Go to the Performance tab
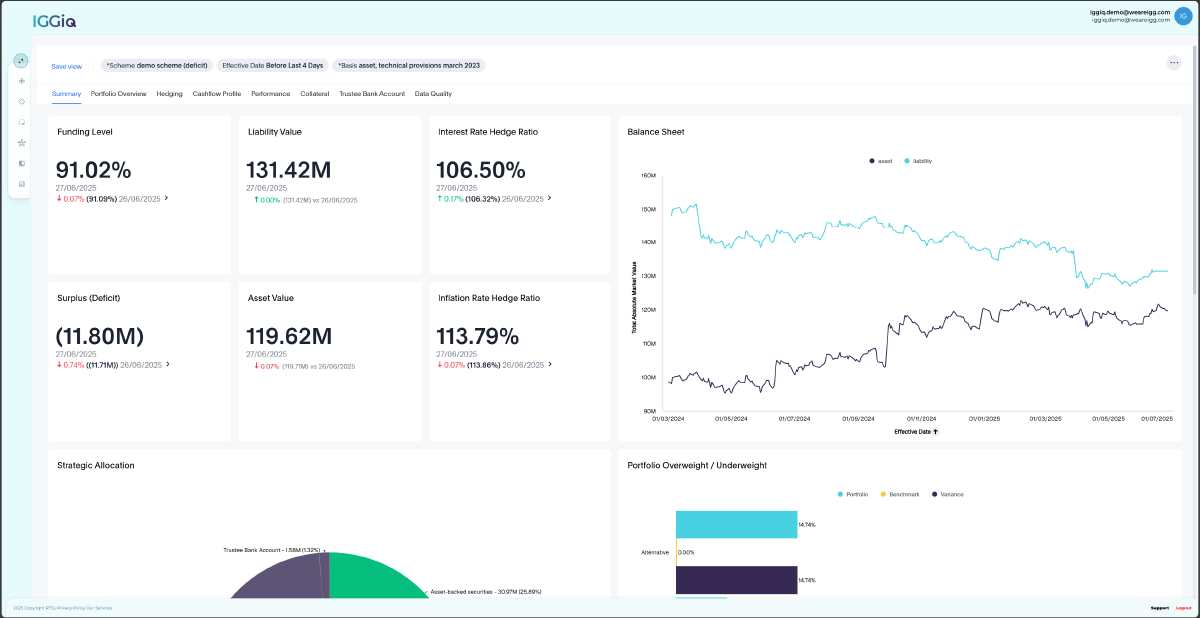 point(270,93)
